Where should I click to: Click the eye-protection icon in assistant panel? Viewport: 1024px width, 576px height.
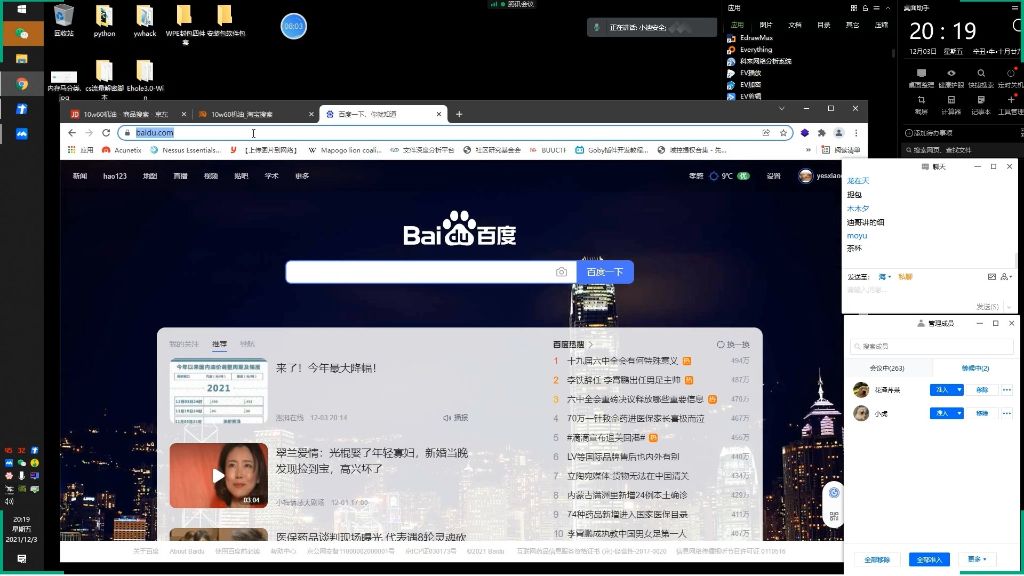coord(951,78)
